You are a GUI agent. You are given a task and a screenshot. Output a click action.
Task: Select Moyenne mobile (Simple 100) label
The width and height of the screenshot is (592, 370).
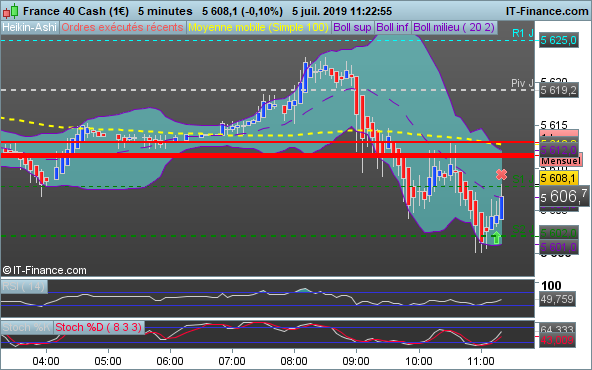click(258, 27)
